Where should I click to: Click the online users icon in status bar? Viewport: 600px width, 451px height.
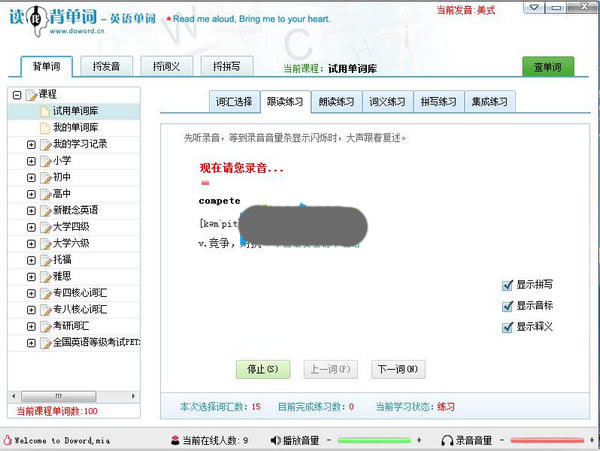pyautogui.click(x=175, y=440)
